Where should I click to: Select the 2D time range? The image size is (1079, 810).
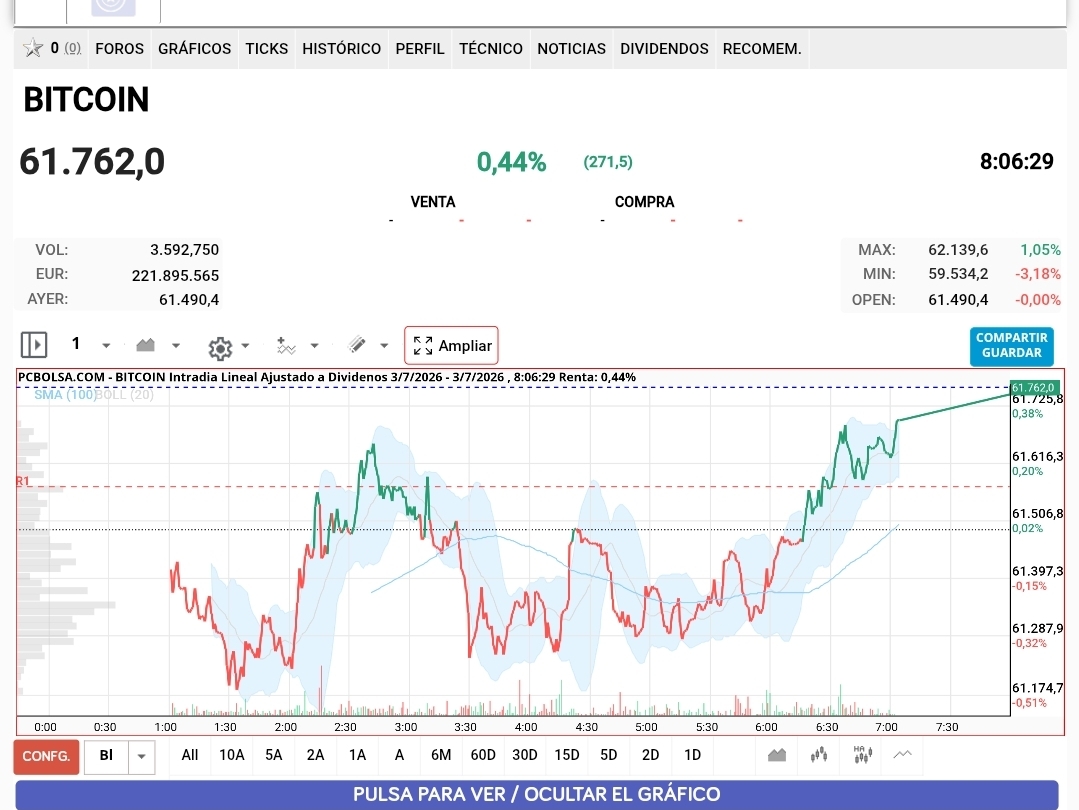coord(650,755)
